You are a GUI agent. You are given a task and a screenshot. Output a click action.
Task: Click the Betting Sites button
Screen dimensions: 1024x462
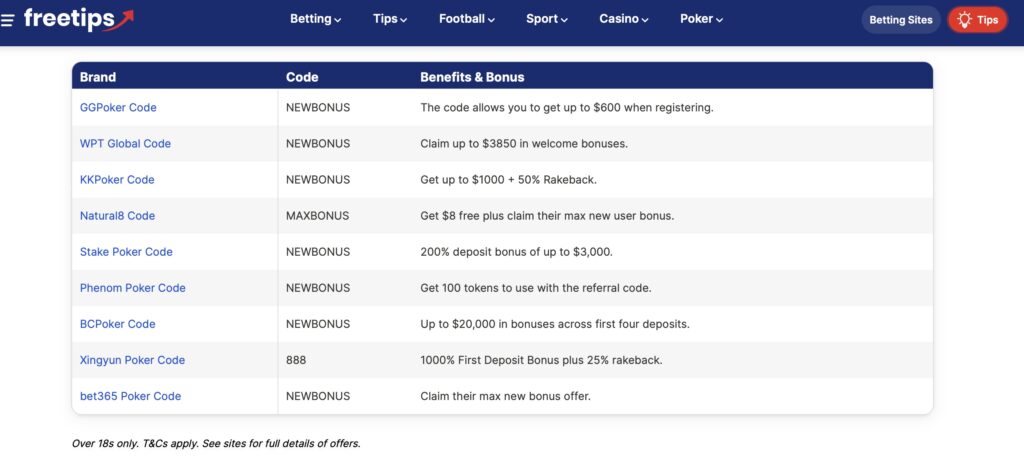pyautogui.click(x=901, y=20)
